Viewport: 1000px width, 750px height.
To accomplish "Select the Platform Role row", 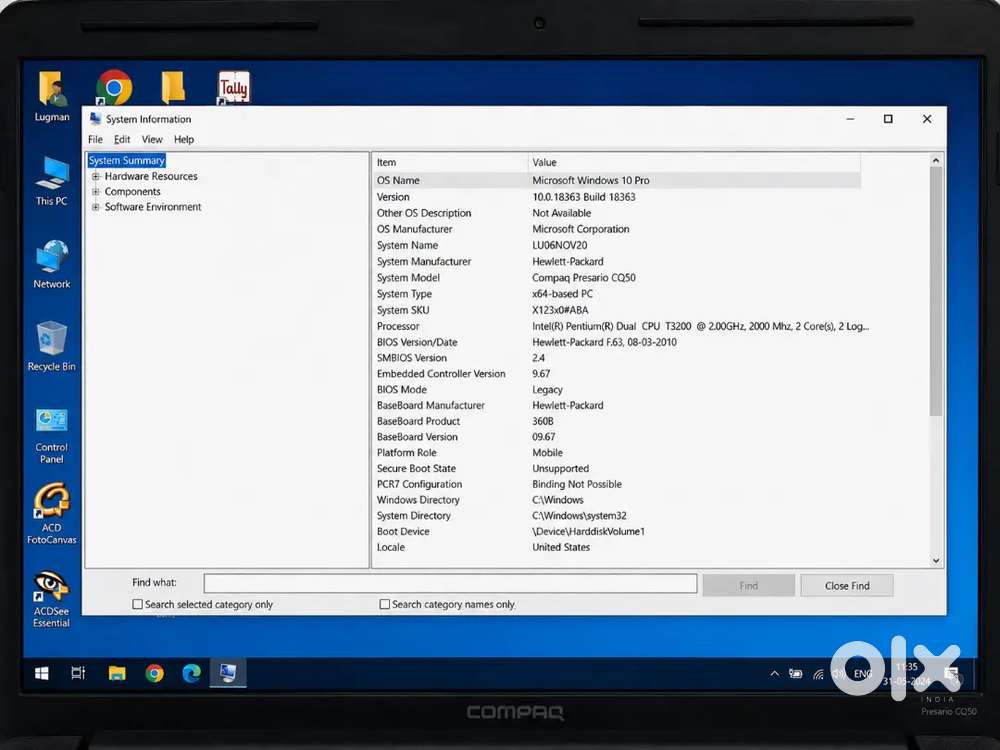I will coord(617,452).
